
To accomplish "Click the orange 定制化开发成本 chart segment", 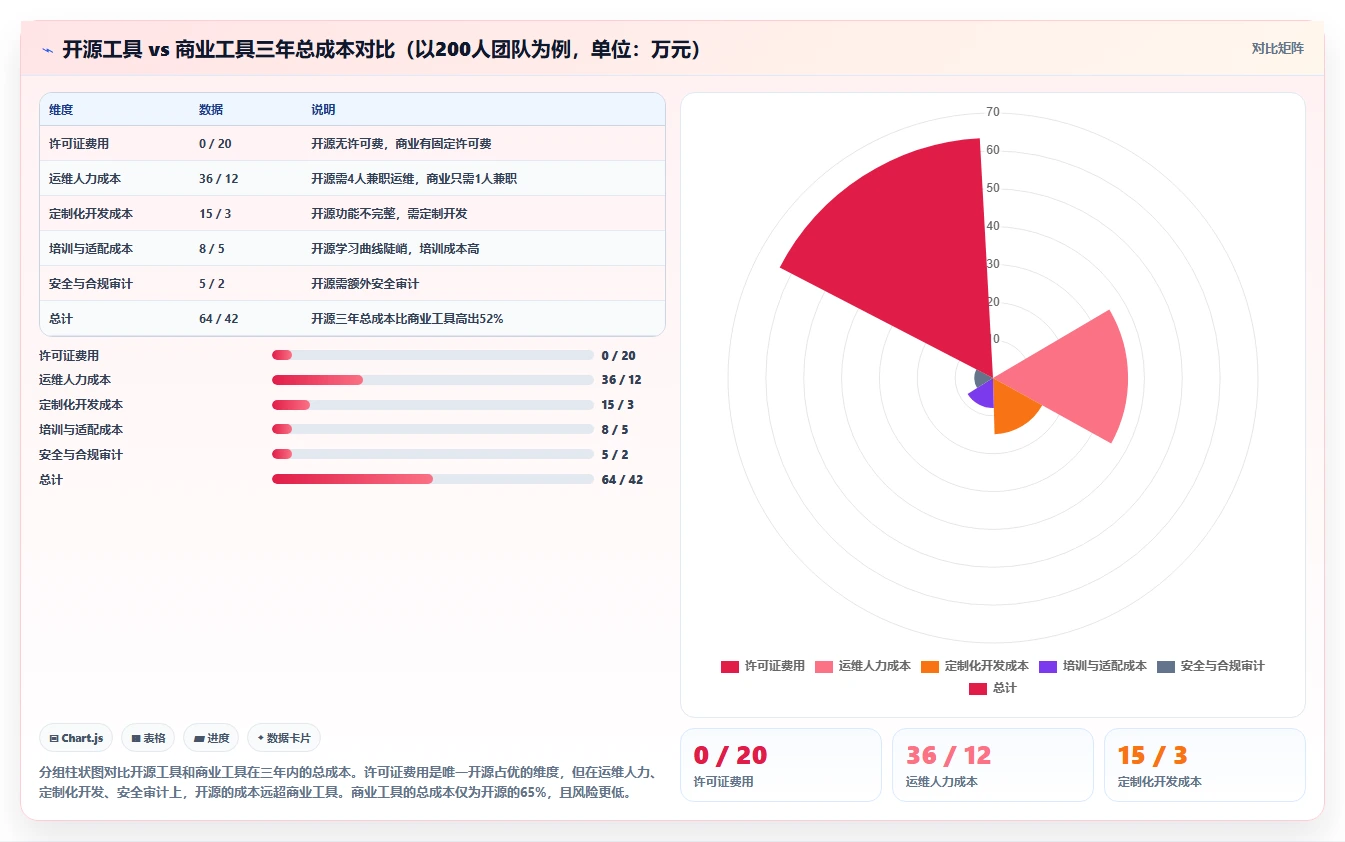I will 1012,407.
